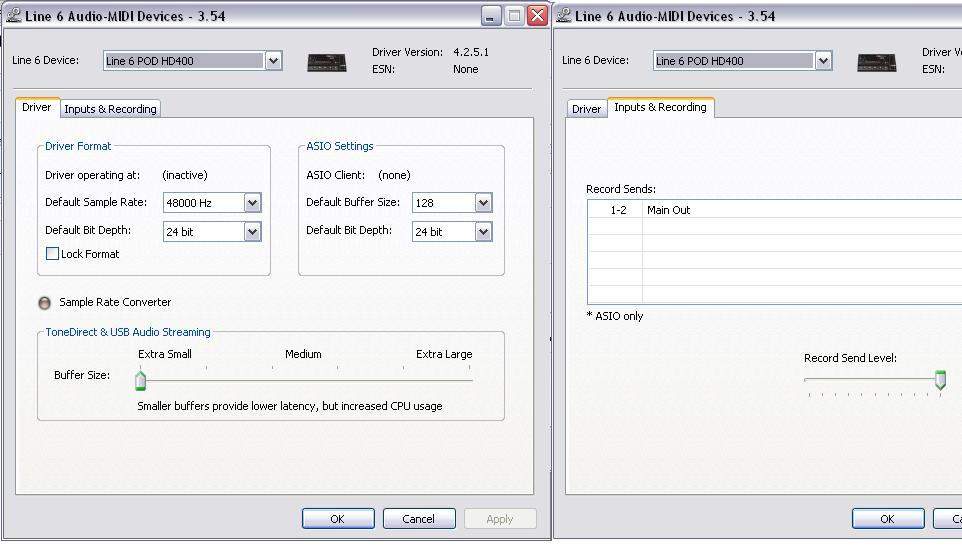This screenshot has width=962, height=548.
Task: Open the Default Buffer Size dropdown
Action: [483, 203]
